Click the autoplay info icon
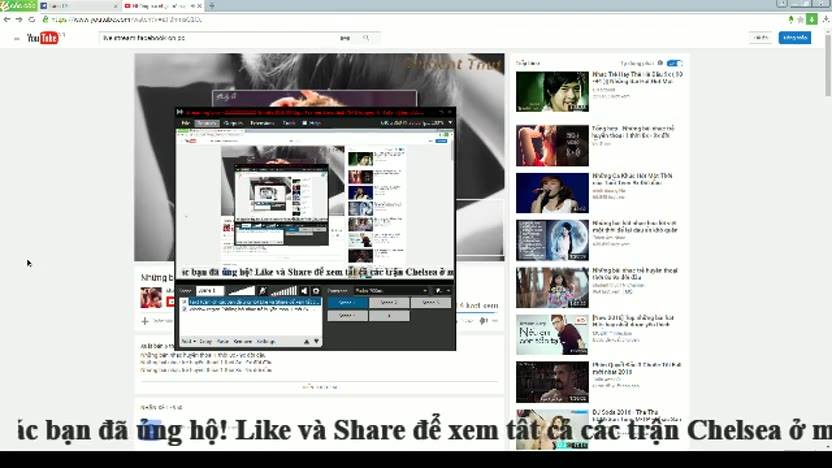 (x=660, y=63)
